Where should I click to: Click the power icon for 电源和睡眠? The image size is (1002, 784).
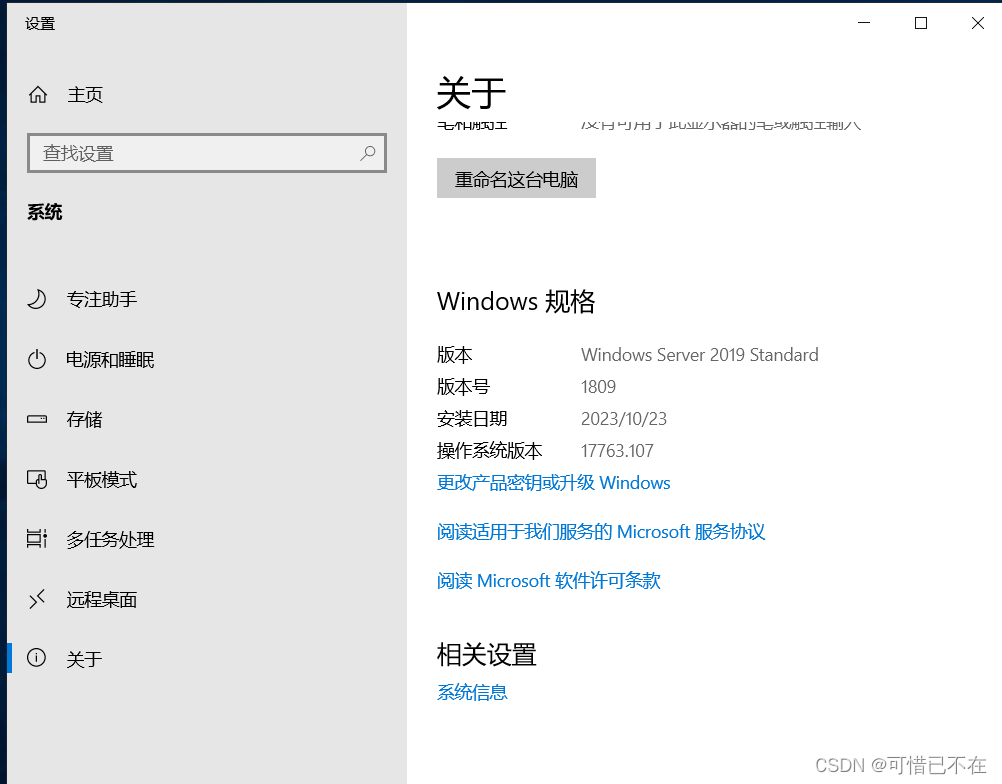tap(37, 359)
